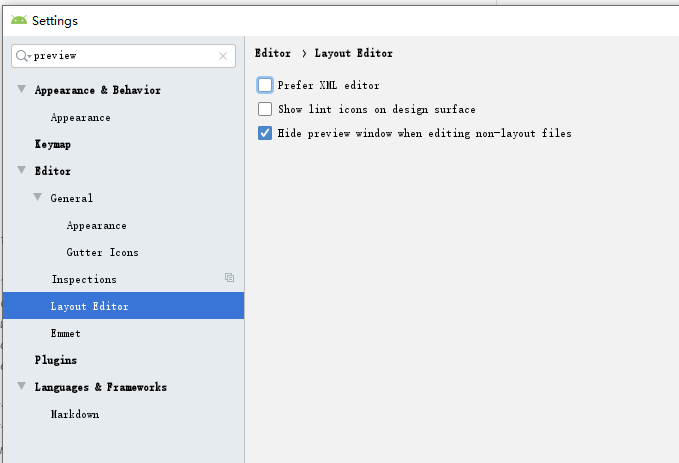Collapse the Editor tree section
679x463 pixels.
tap(21, 170)
